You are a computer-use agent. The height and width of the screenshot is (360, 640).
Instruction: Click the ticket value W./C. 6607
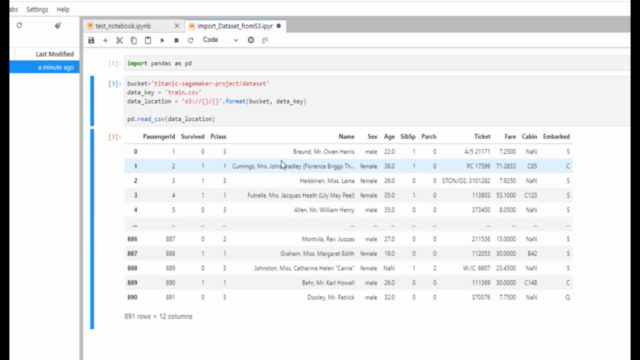click(x=476, y=268)
